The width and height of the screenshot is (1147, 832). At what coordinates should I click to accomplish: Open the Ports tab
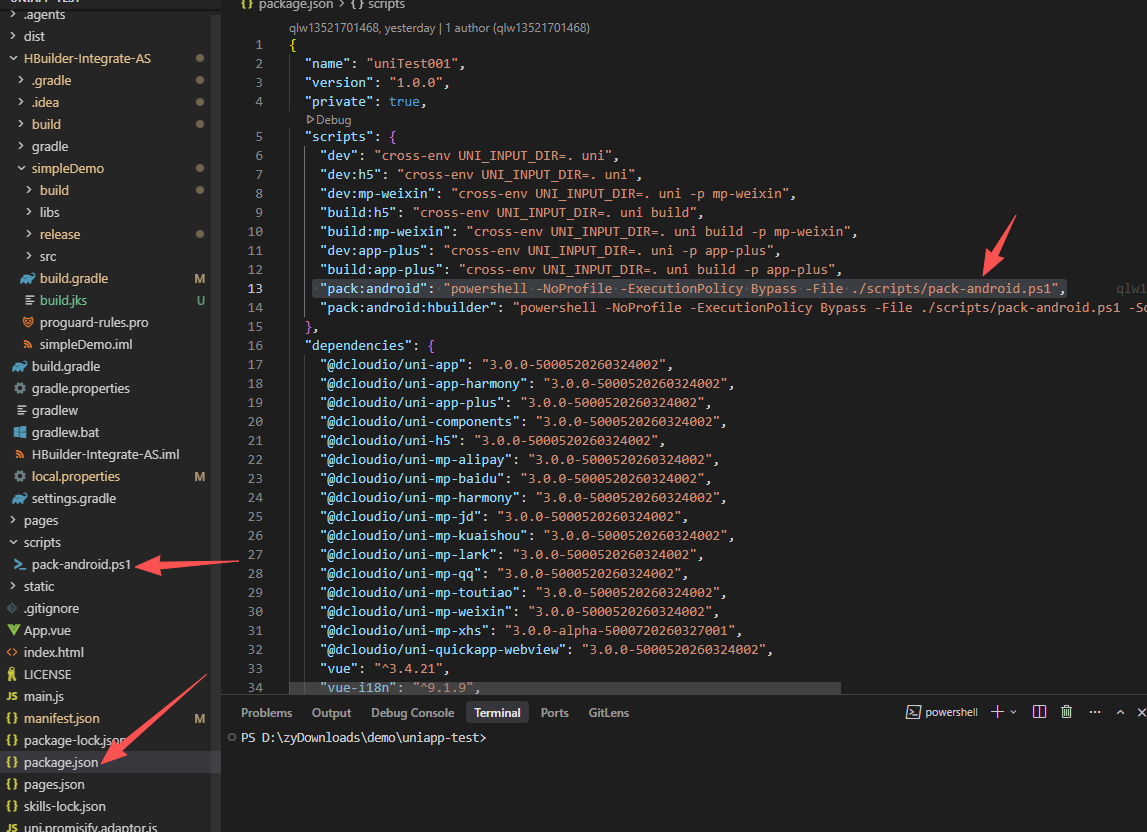click(554, 713)
